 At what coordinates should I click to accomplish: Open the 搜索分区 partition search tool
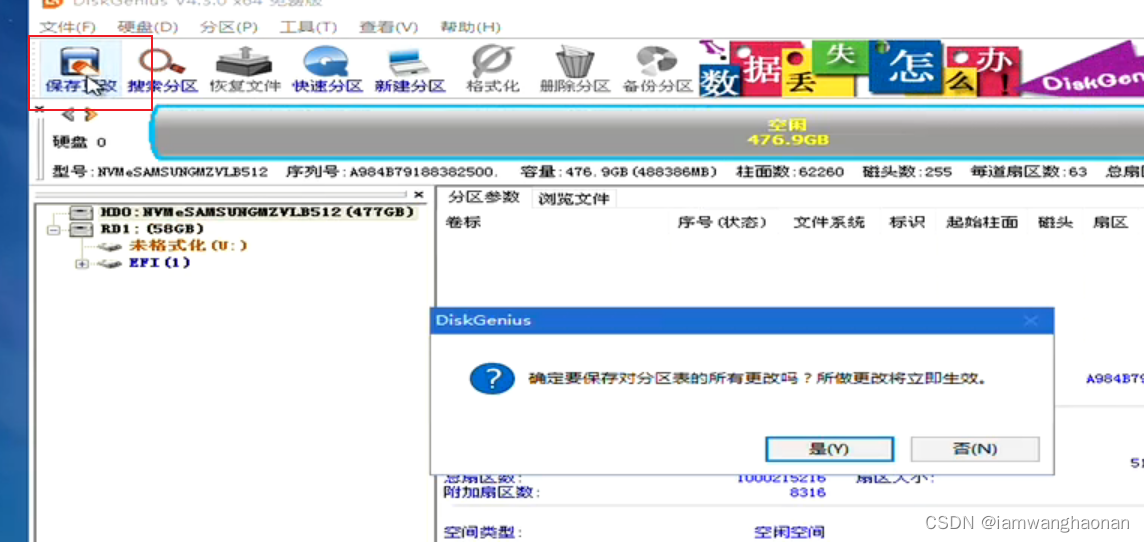pos(162,70)
